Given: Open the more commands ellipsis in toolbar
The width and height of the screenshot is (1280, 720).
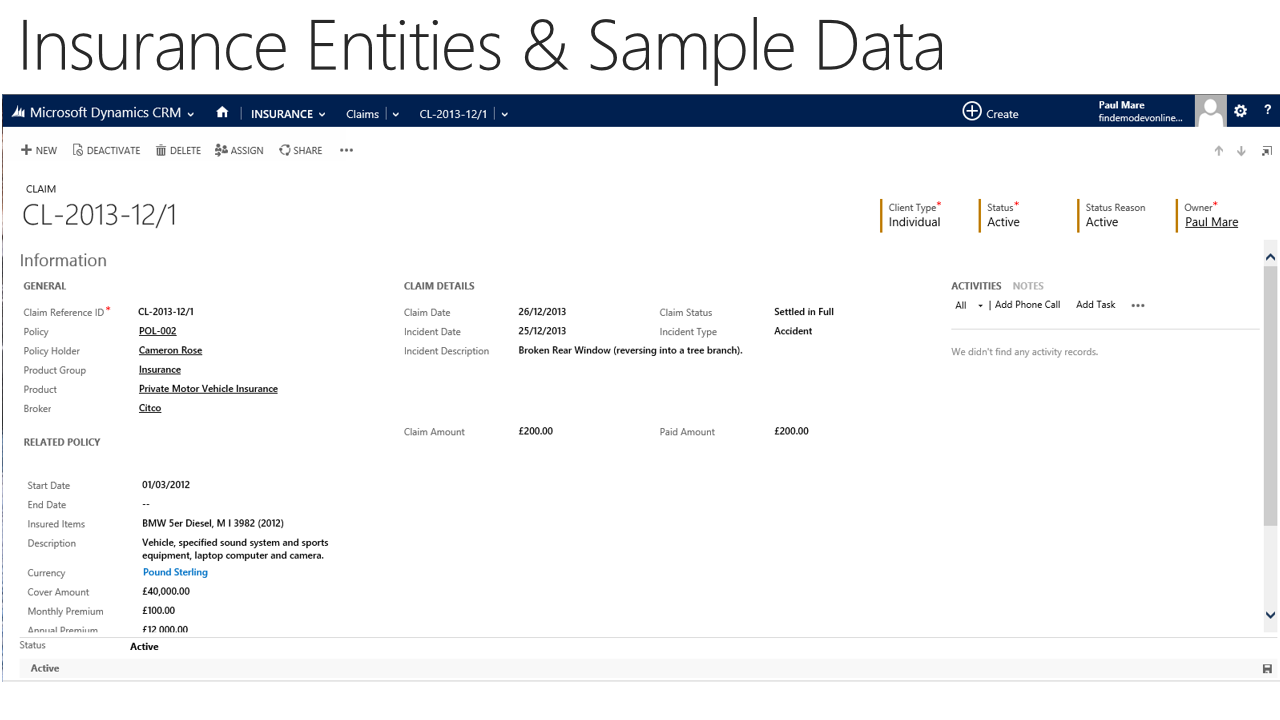Looking at the screenshot, I should [x=346, y=151].
